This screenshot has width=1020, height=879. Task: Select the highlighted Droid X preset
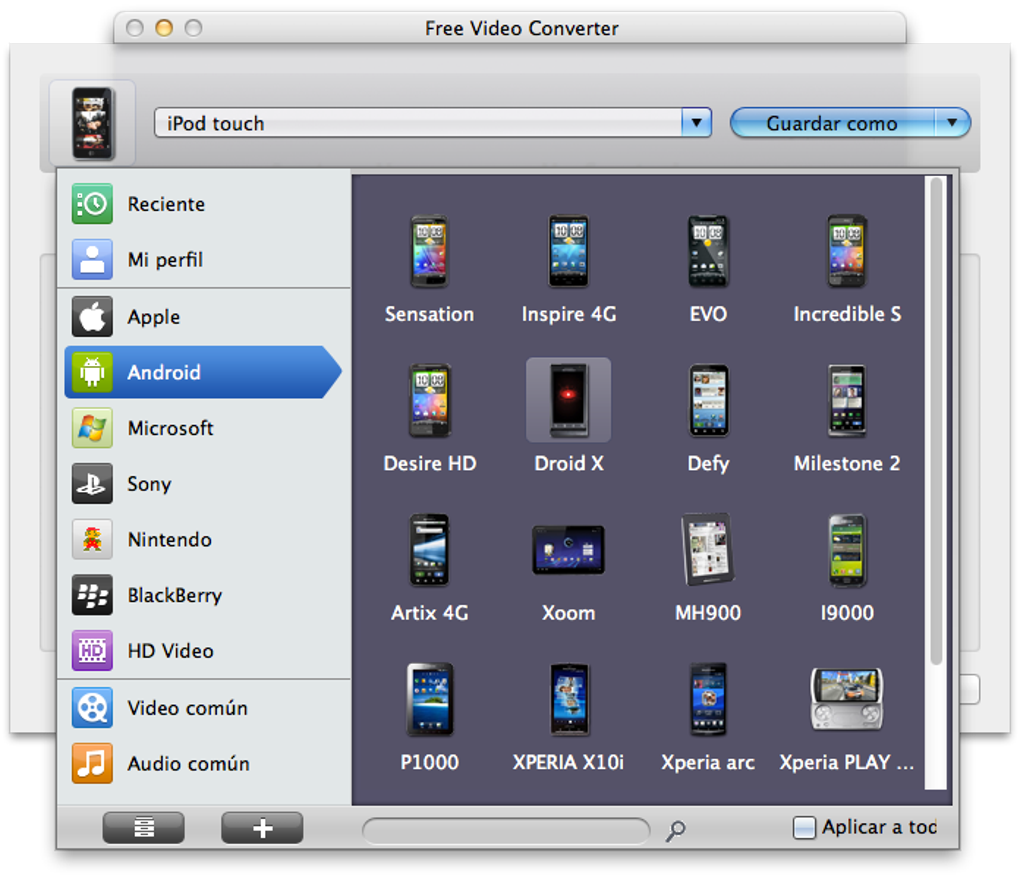click(569, 418)
